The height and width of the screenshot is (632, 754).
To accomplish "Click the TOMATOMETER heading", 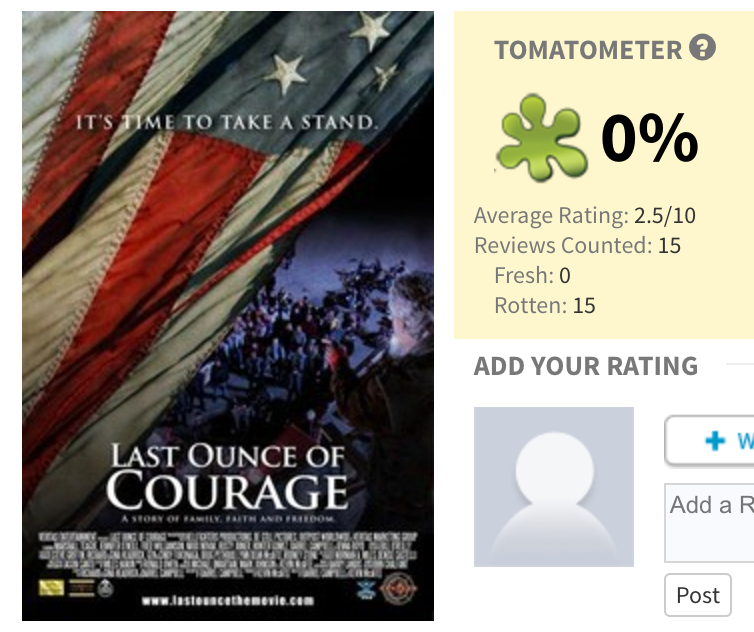I will [x=588, y=50].
